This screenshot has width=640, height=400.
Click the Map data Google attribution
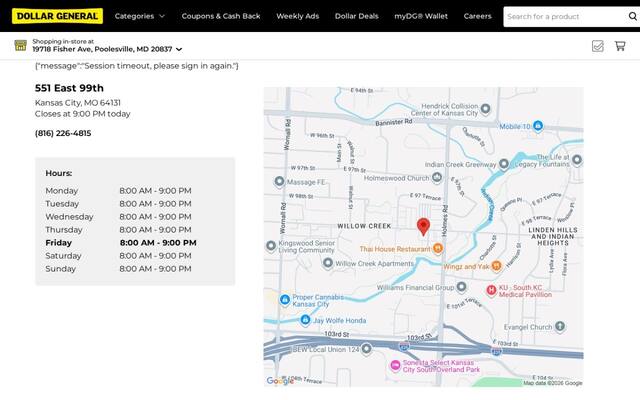click(553, 383)
